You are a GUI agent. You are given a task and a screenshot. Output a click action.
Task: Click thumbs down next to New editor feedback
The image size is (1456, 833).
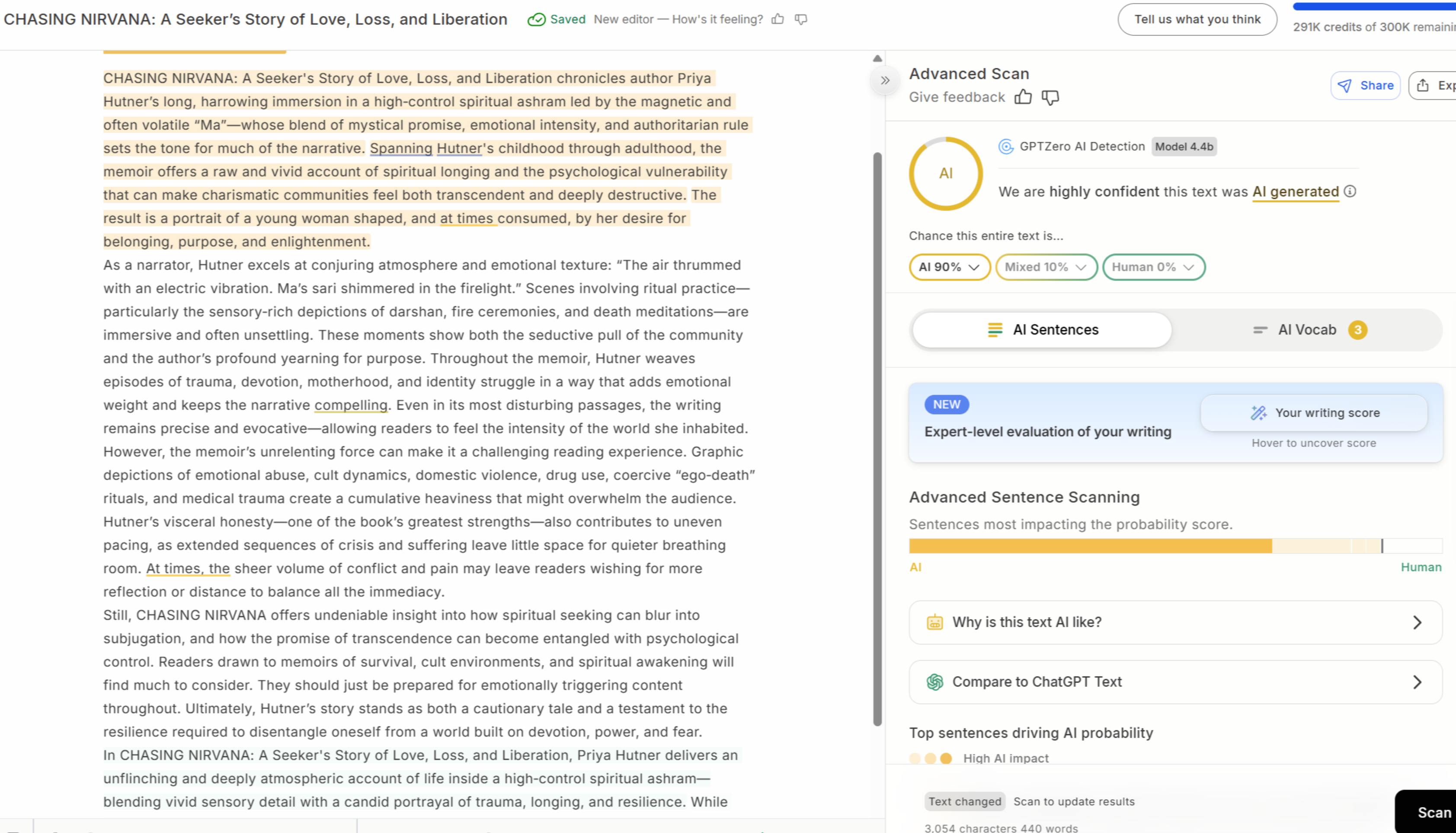click(x=801, y=19)
